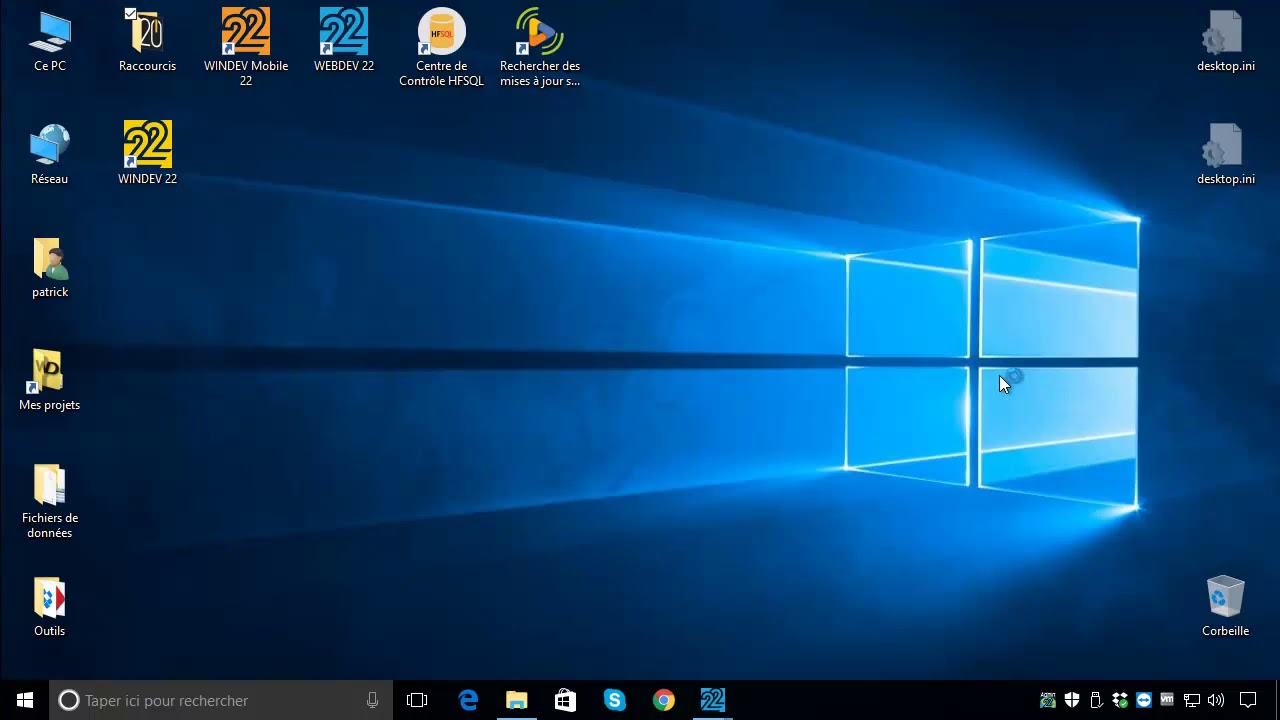The image size is (1280, 720).
Task: Launch Google Chrome from taskbar
Action: pos(664,700)
